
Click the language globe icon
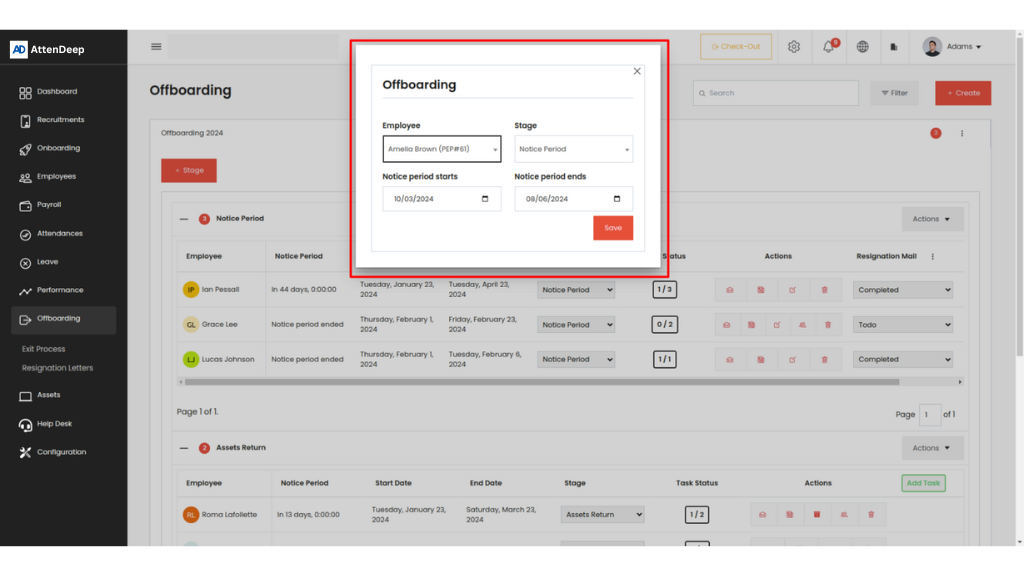[862, 47]
